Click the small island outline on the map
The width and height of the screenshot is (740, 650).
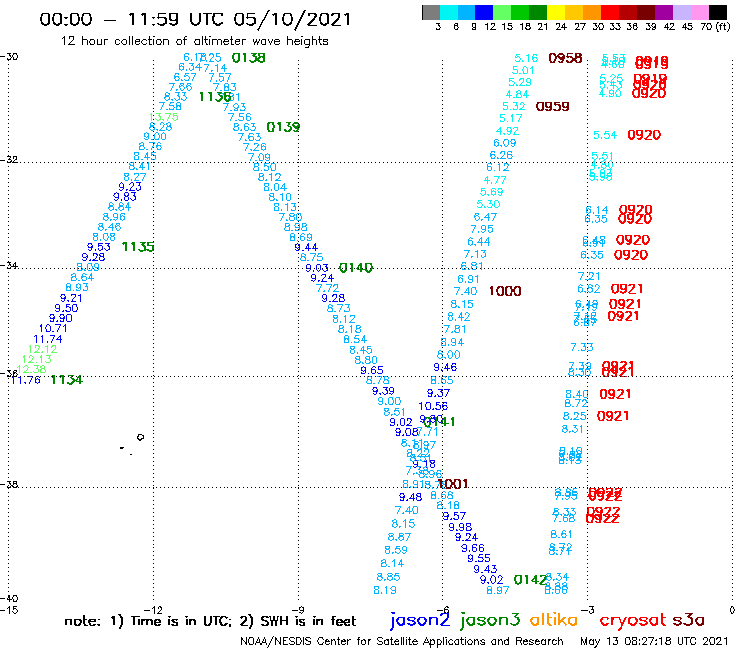(140, 437)
